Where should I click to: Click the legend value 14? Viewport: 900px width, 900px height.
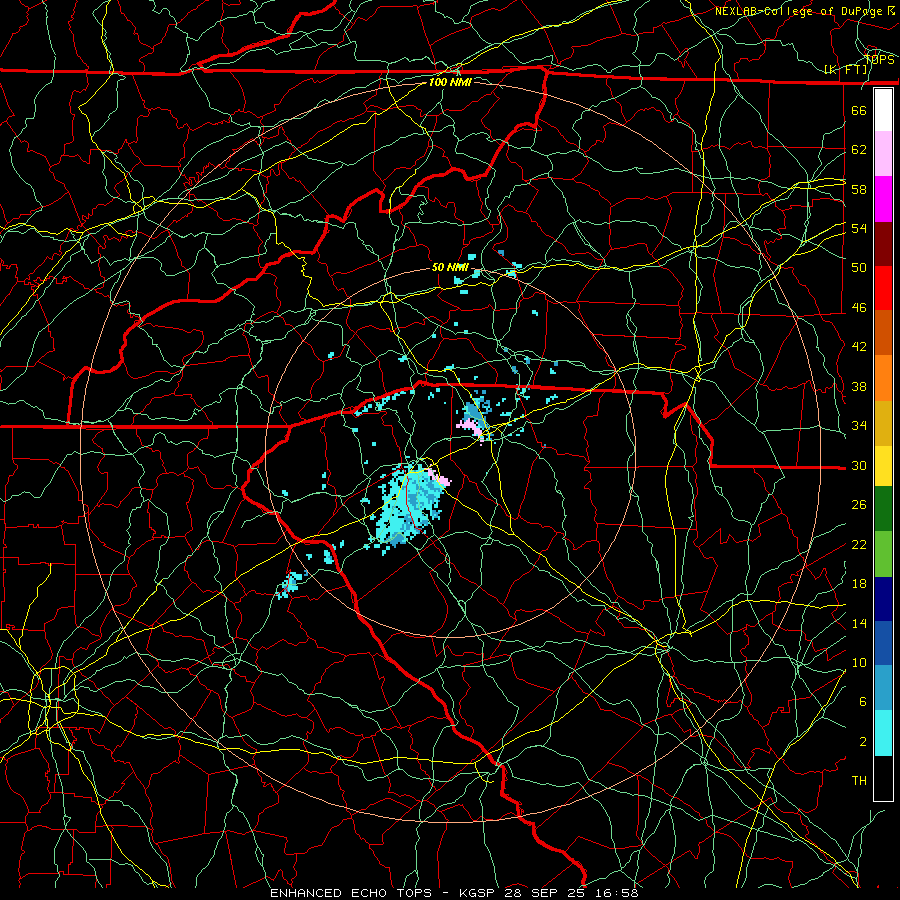(859, 623)
